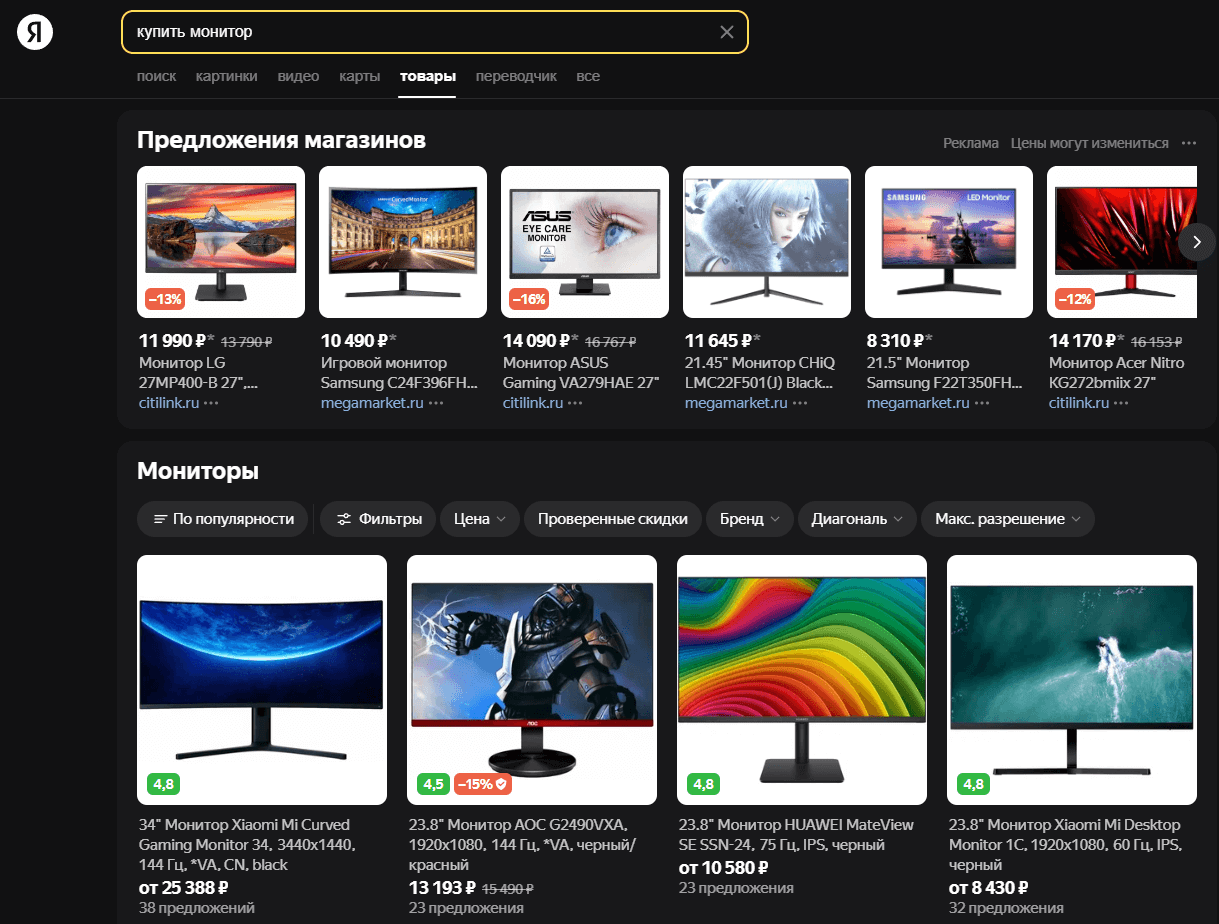Visit citilink.ru link under Acer Nitro
The image size is (1219, 924).
click(x=1078, y=403)
